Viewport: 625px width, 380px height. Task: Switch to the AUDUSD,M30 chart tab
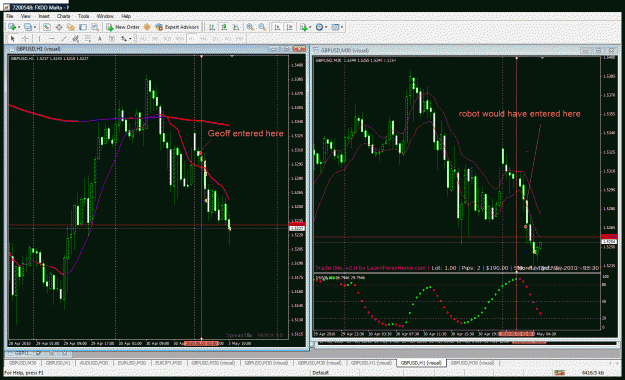(94, 363)
